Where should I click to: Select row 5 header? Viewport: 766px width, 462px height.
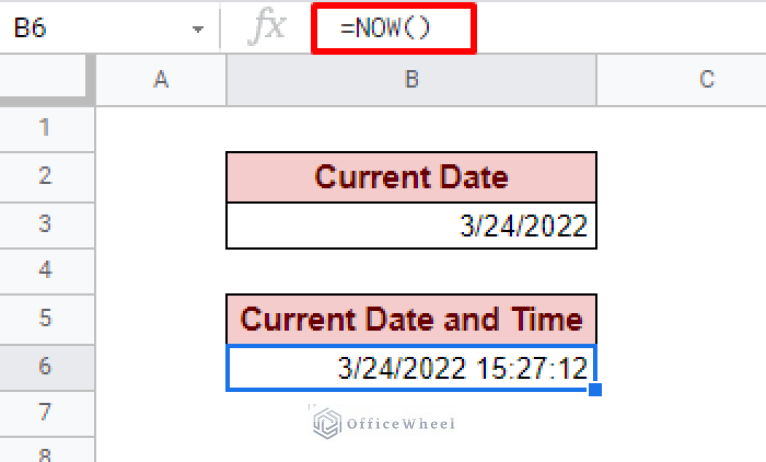point(46,319)
